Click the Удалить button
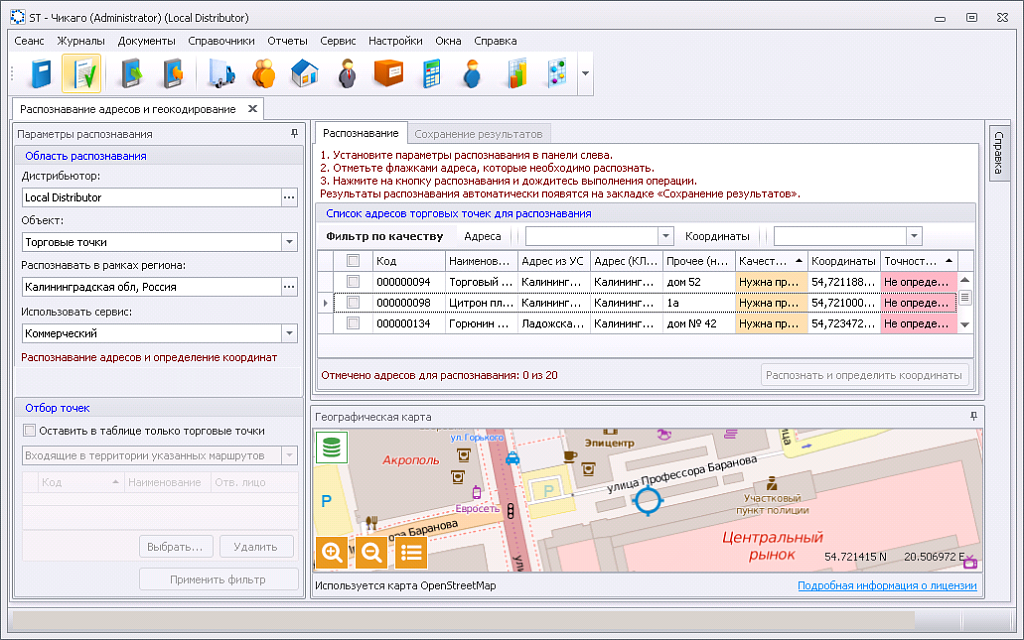Image resolution: width=1024 pixels, height=640 pixels. click(255, 547)
